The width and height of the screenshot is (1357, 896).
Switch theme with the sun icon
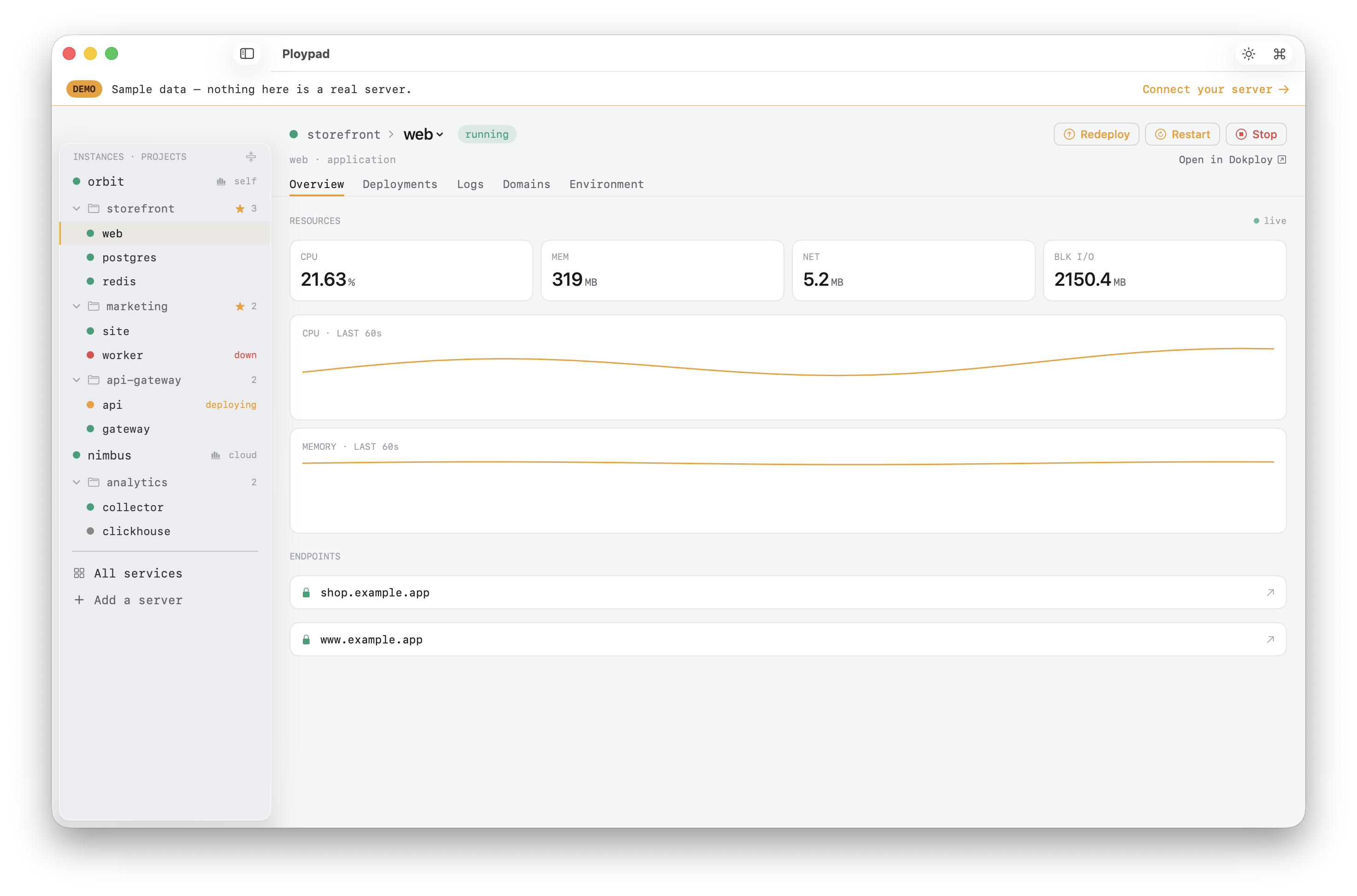[1248, 54]
